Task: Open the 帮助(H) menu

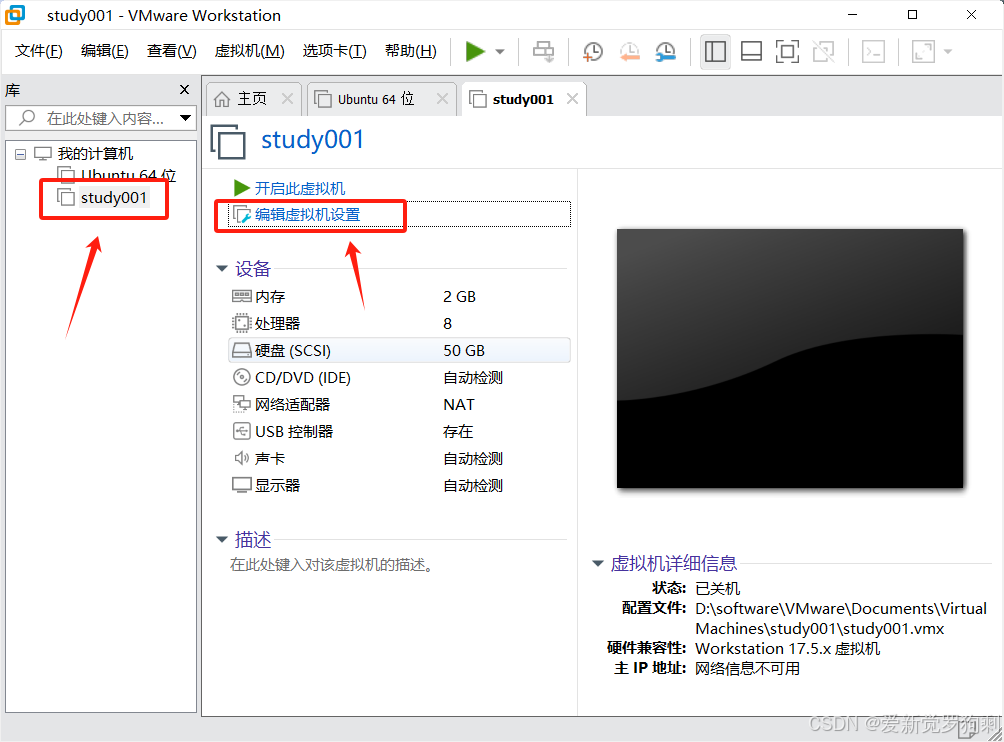Action: pyautogui.click(x=410, y=51)
